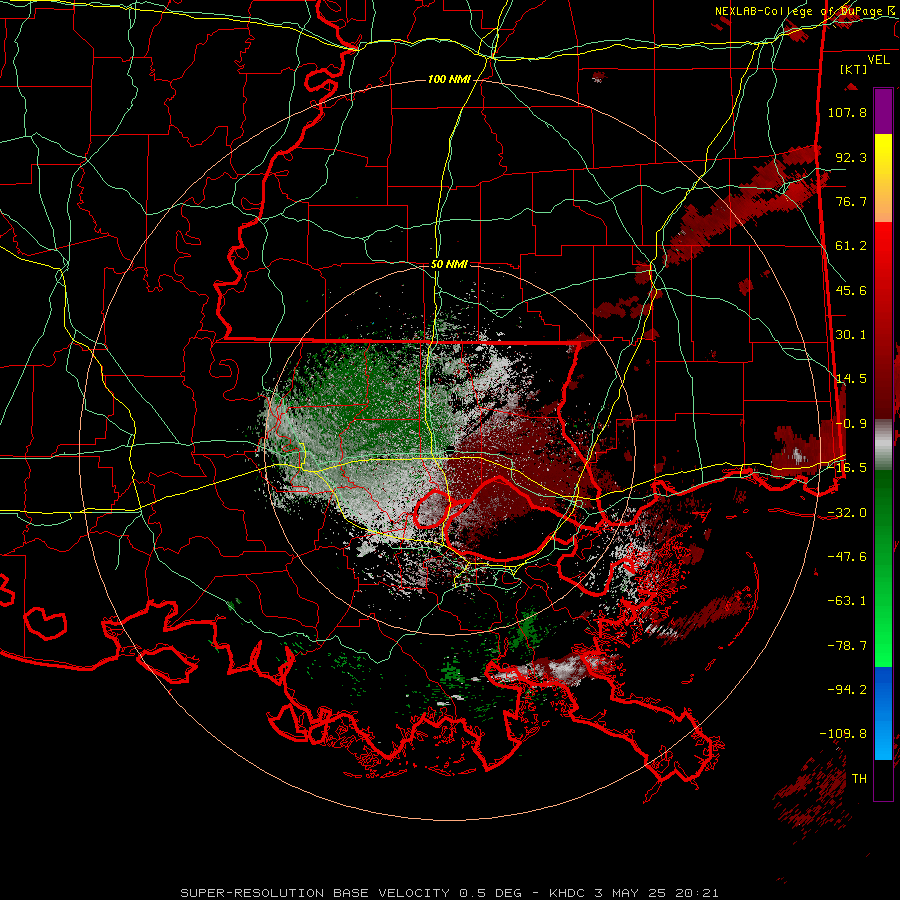The image size is (900, 900).
Task: Click the [KT] units label
Action: 854,69
